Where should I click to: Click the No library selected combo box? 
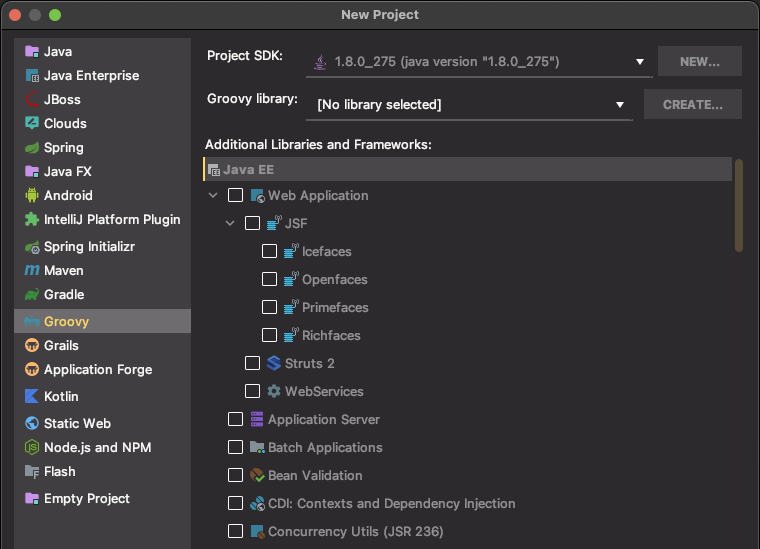pyautogui.click(x=469, y=105)
